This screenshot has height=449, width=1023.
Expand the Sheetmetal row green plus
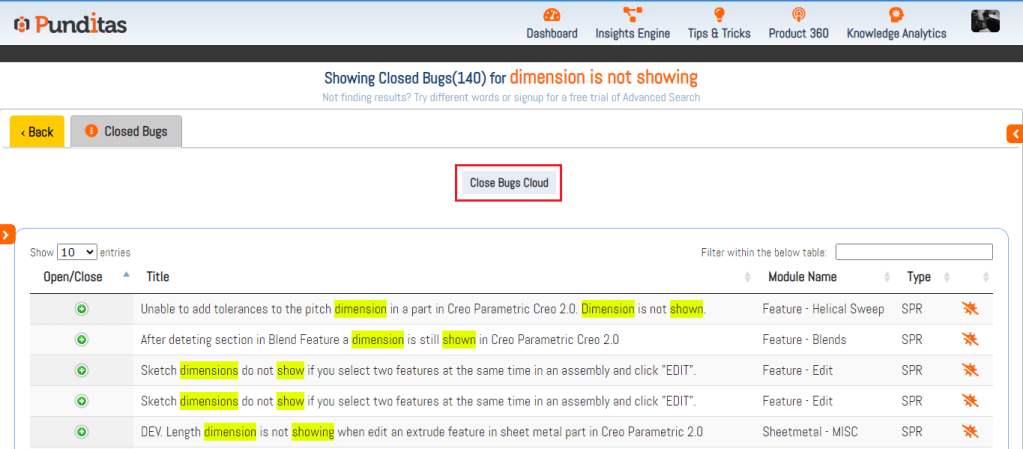82,432
